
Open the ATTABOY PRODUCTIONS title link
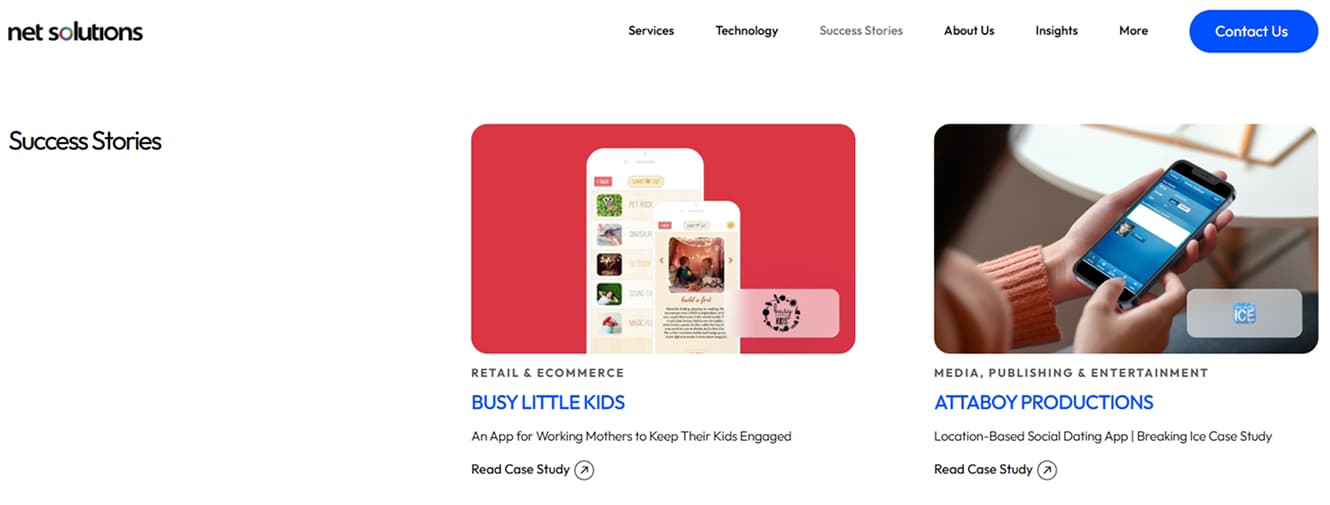coord(1043,403)
